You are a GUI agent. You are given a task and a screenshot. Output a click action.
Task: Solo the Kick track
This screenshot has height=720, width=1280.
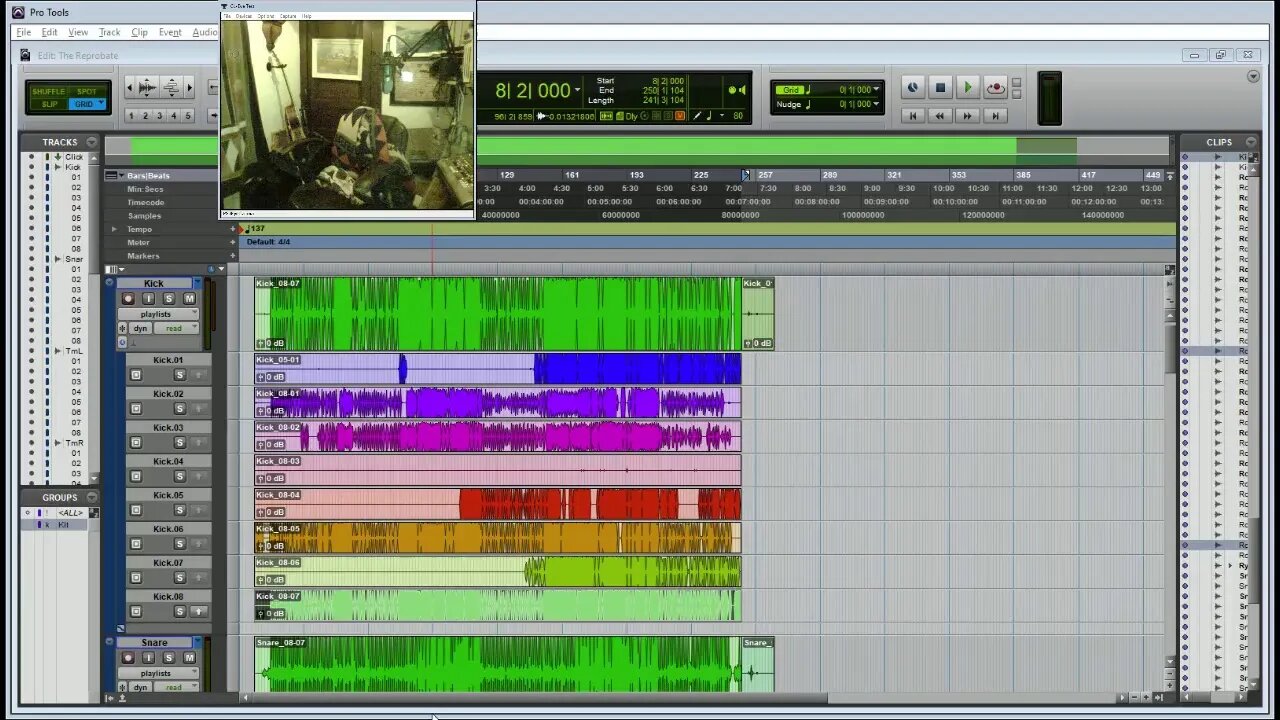tap(168, 298)
